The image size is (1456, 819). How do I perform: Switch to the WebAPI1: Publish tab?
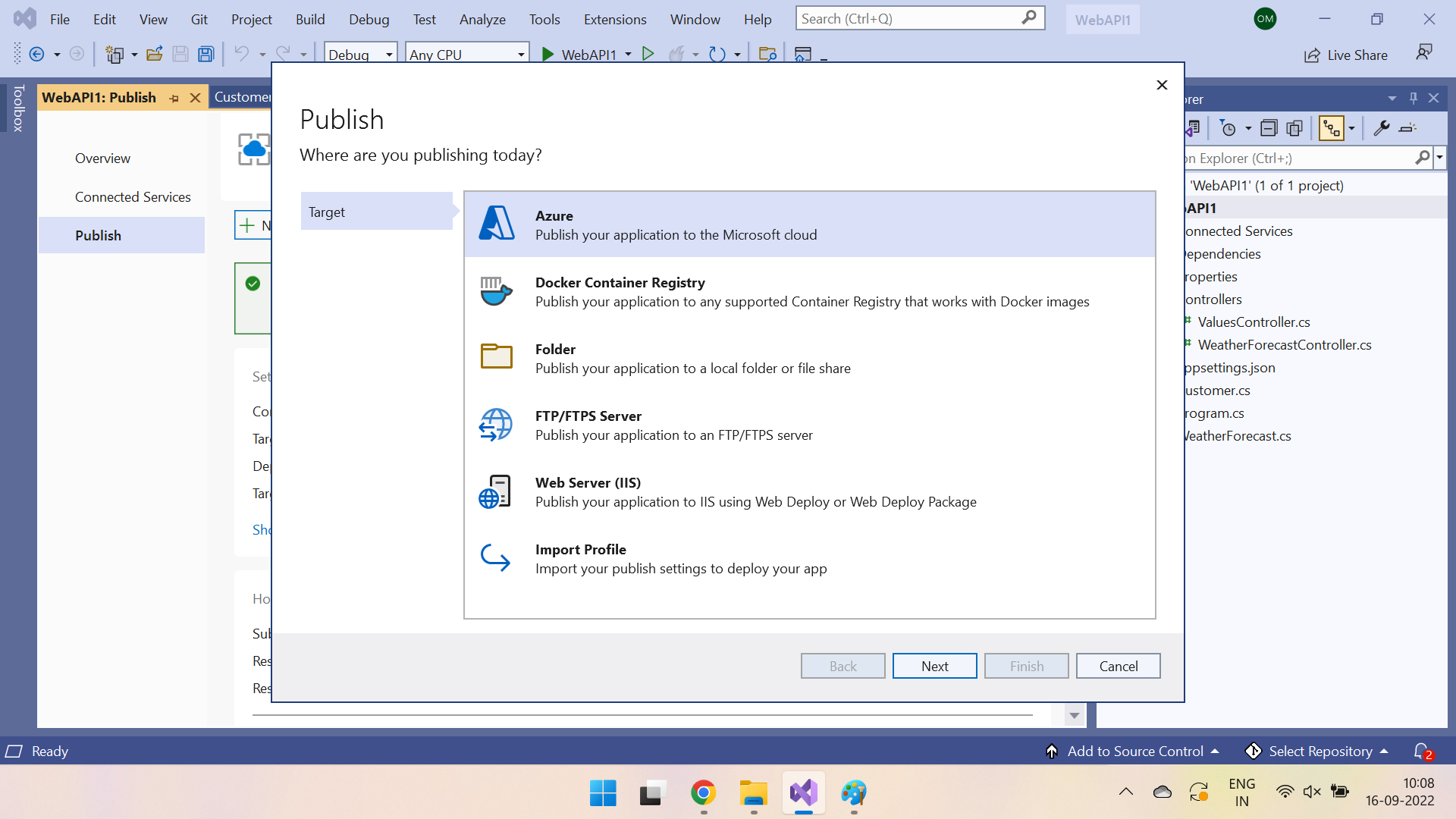(99, 98)
